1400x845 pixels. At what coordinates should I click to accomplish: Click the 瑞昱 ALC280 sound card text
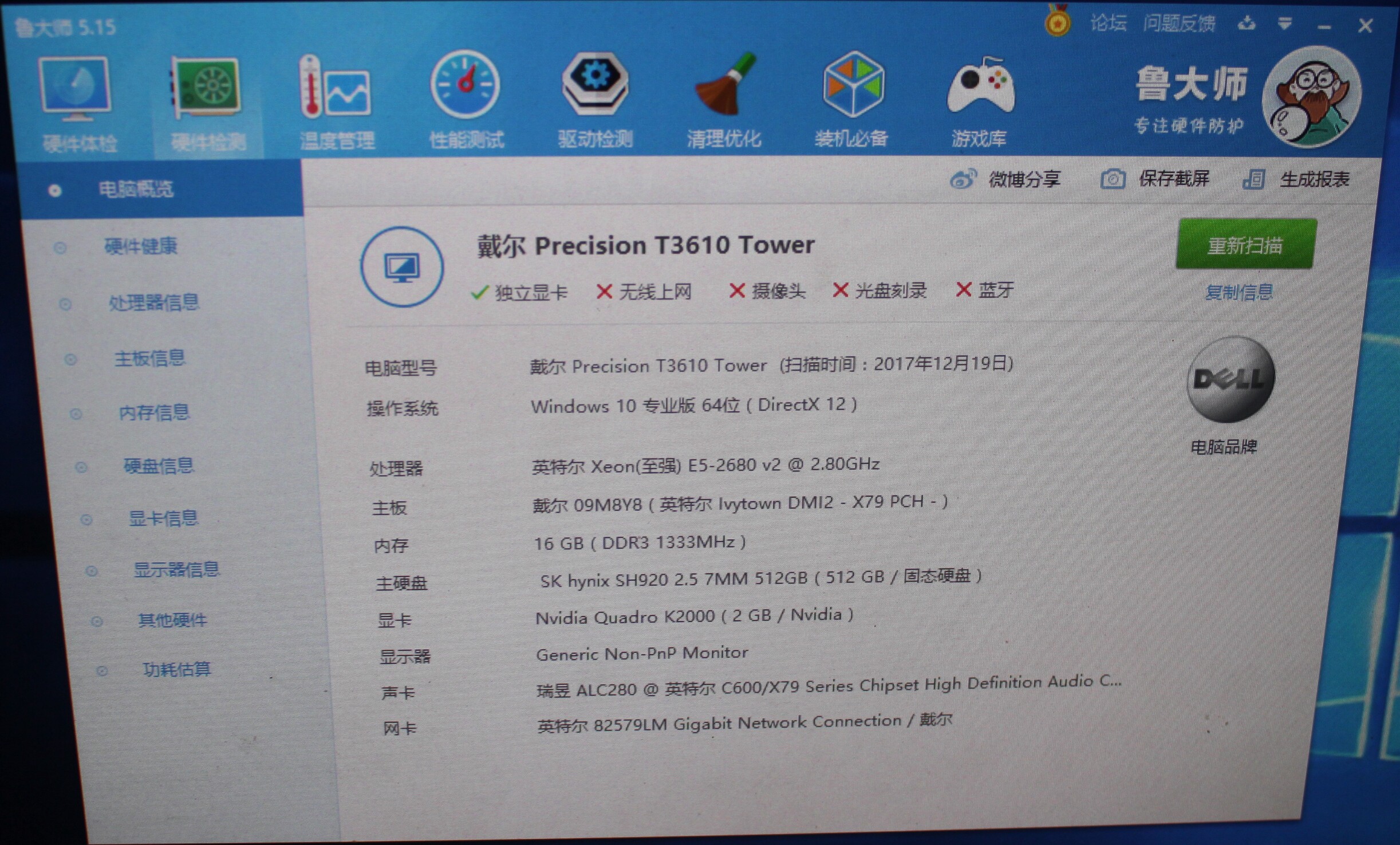[x=829, y=685]
